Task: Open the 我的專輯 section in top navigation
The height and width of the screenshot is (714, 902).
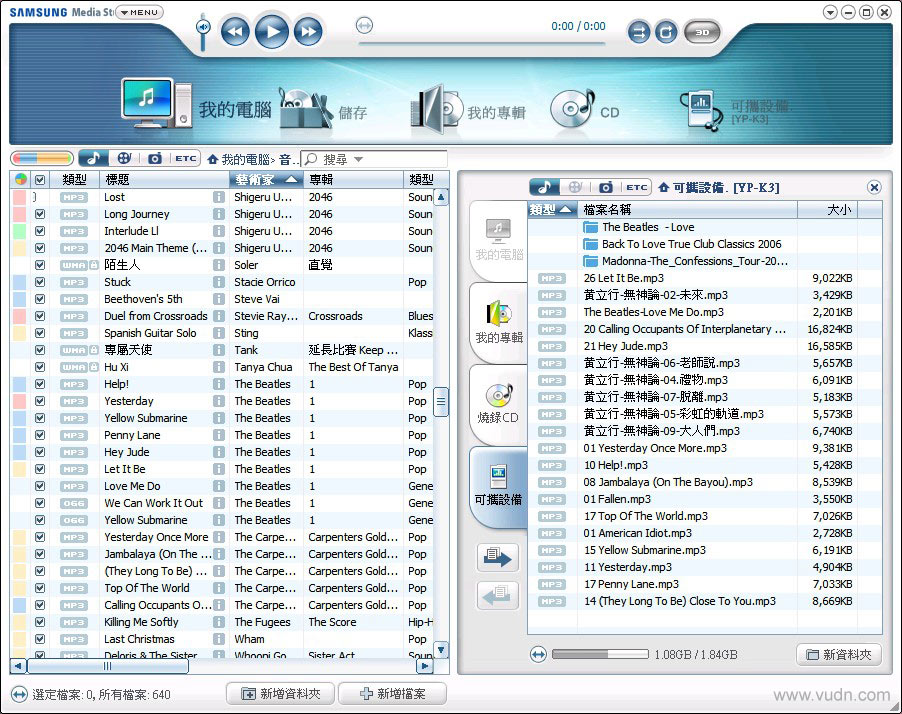Action: click(x=468, y=109)
